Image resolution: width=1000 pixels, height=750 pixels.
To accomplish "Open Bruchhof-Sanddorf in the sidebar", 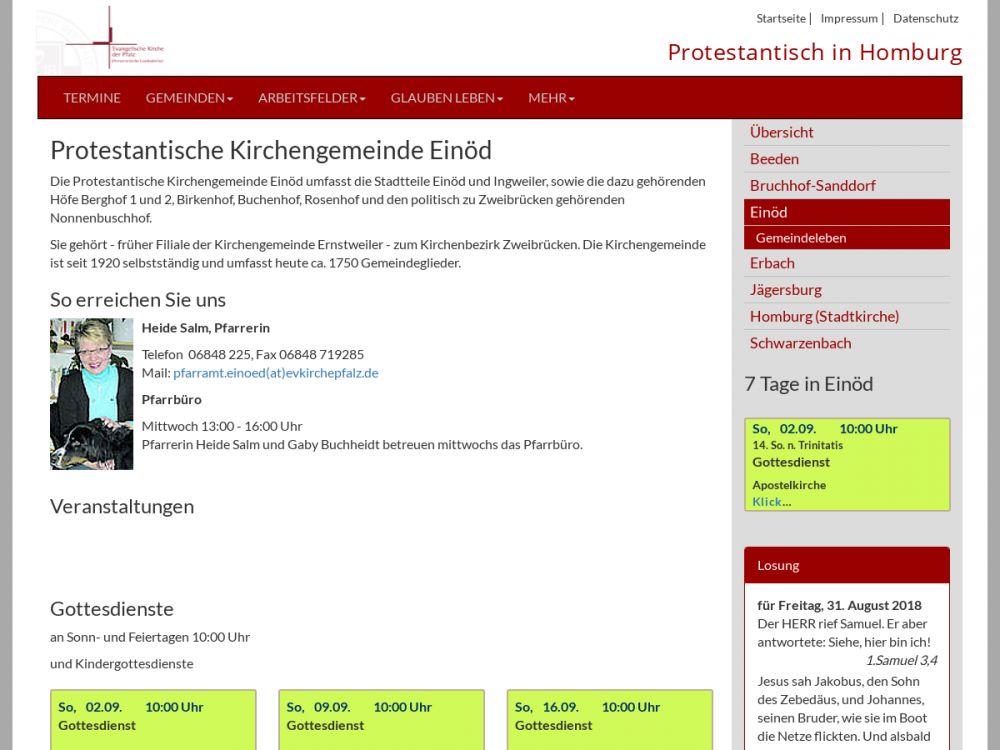I will [x=812, y=186].
